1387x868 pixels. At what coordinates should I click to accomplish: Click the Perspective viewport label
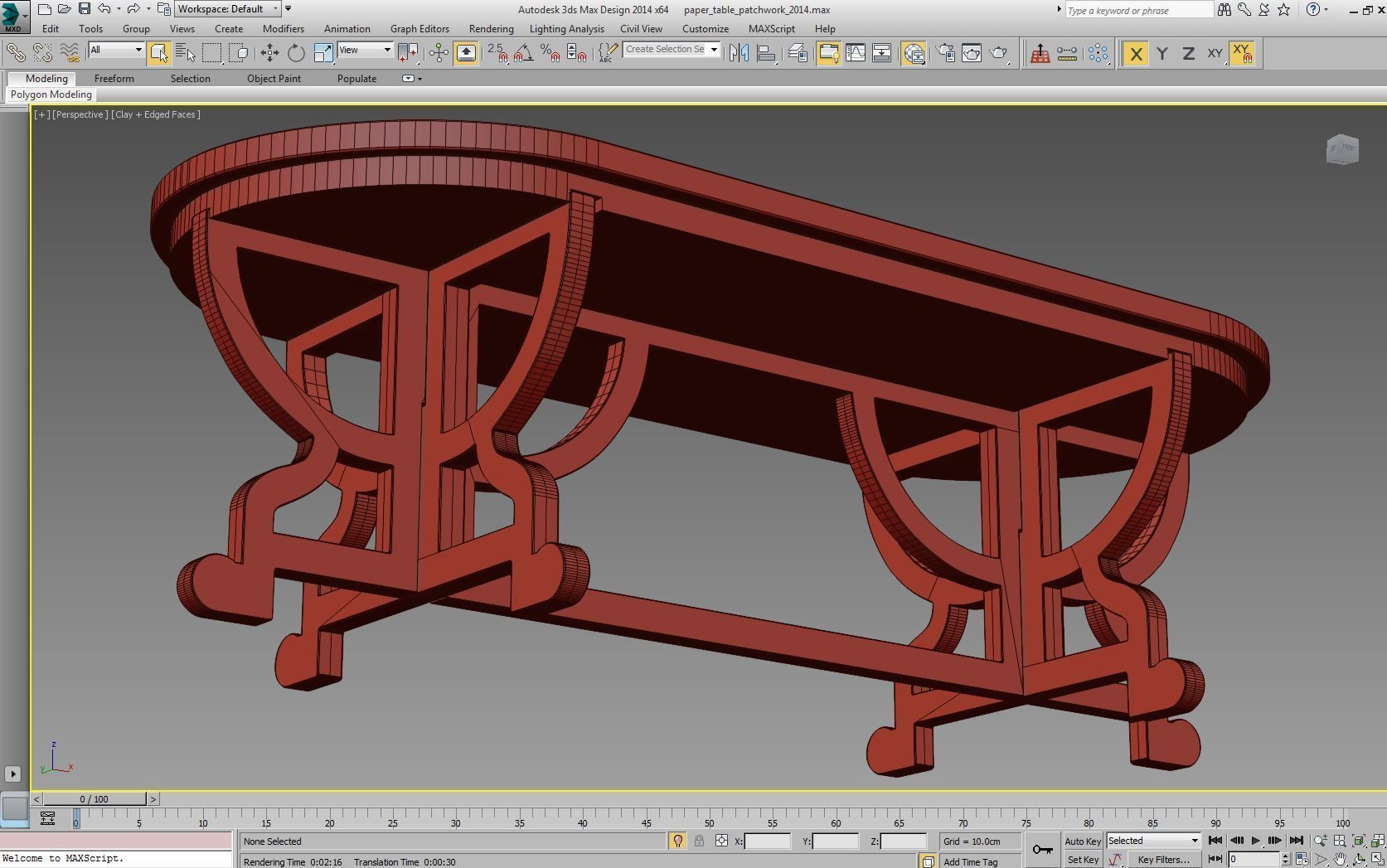(x=80, y=114)
